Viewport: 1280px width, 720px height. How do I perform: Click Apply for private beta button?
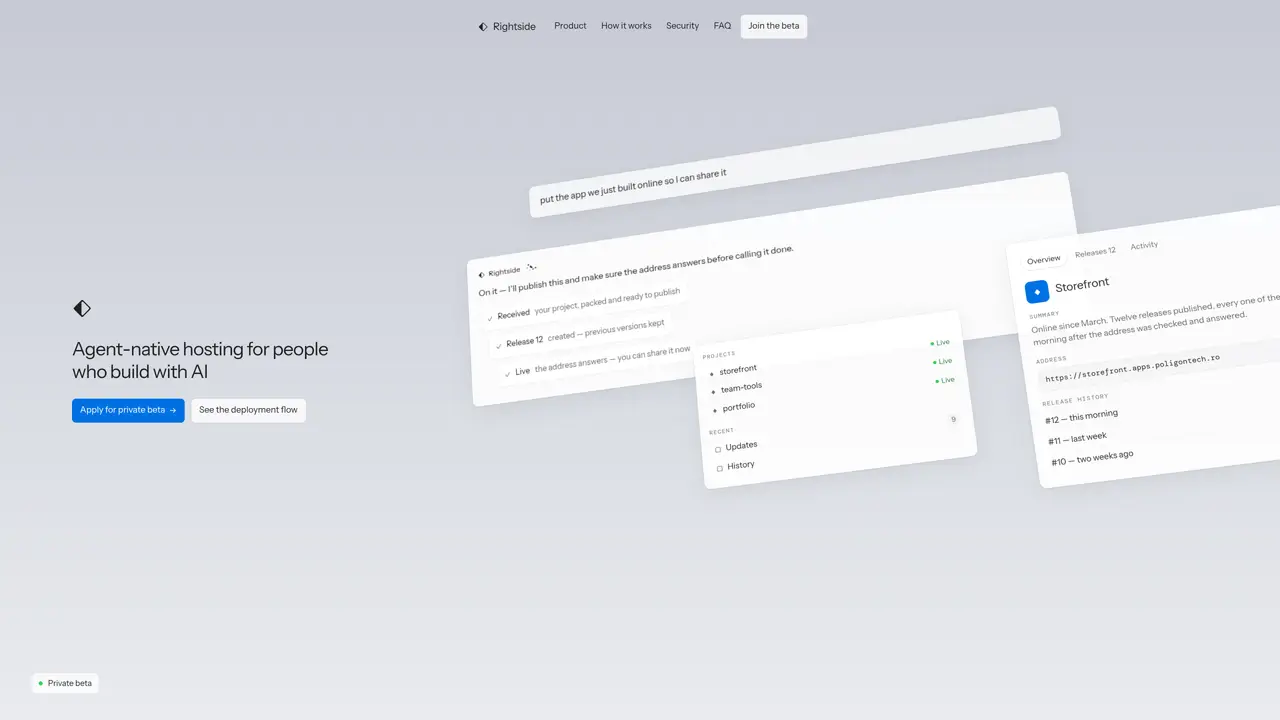click(x=128, y=410)
